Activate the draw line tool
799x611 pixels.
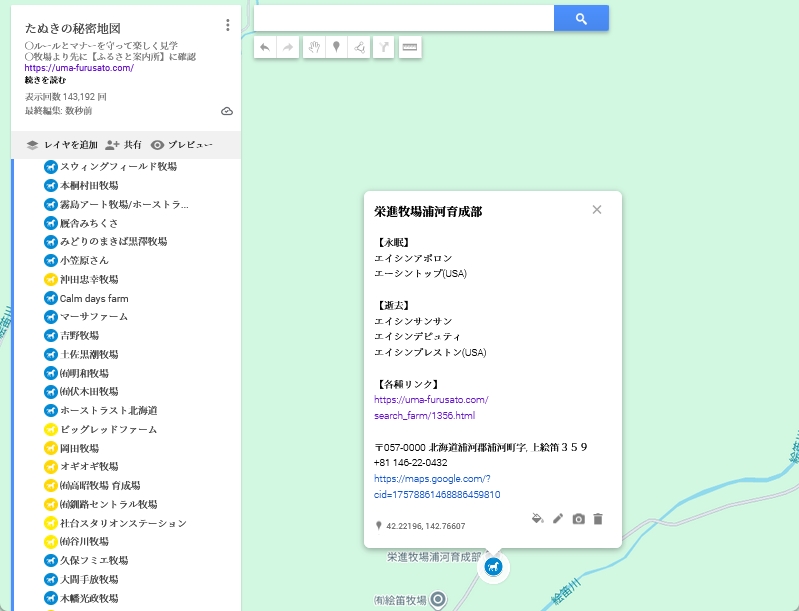coord(359,47)
